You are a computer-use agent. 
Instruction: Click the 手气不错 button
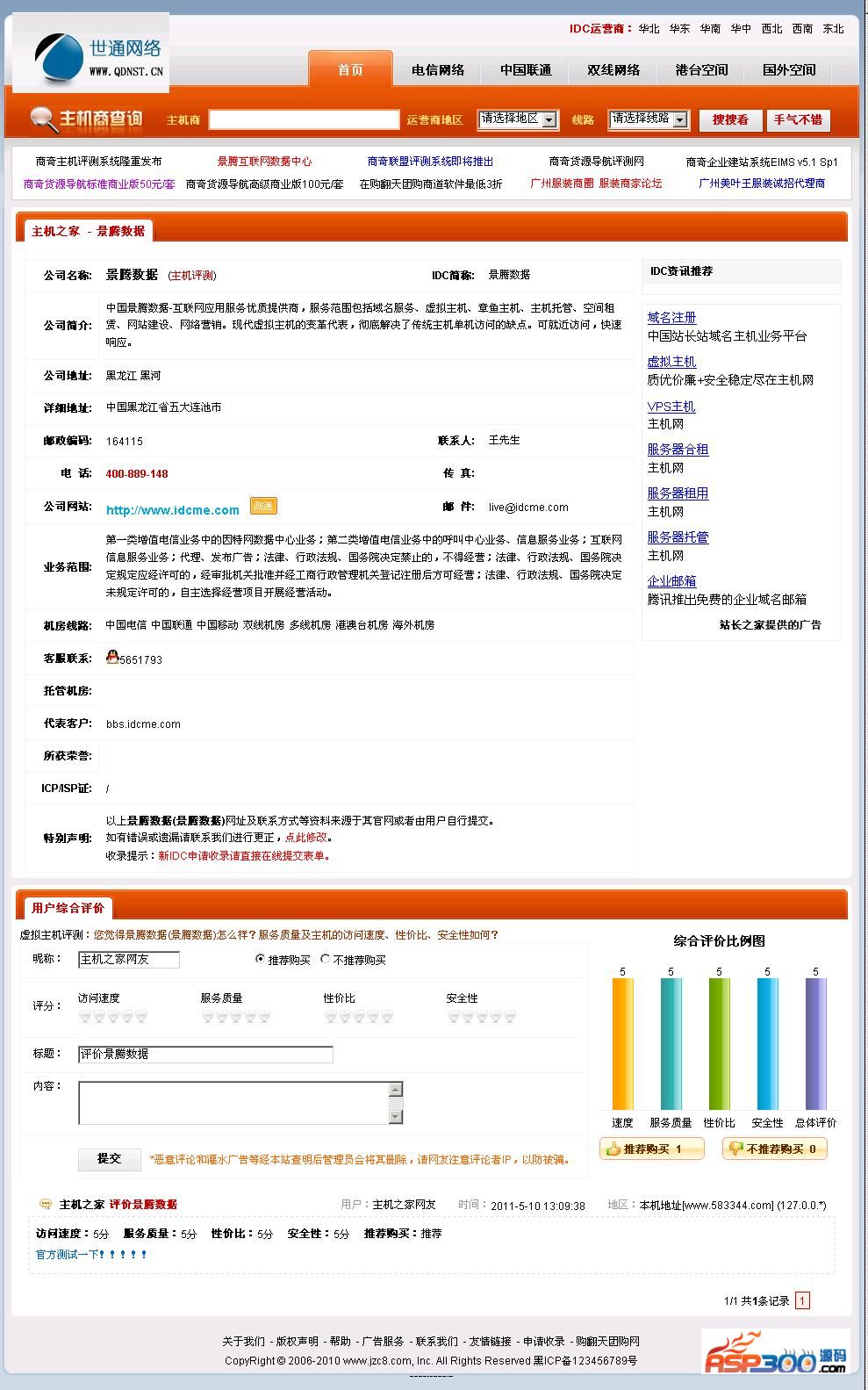pos(798,119)
